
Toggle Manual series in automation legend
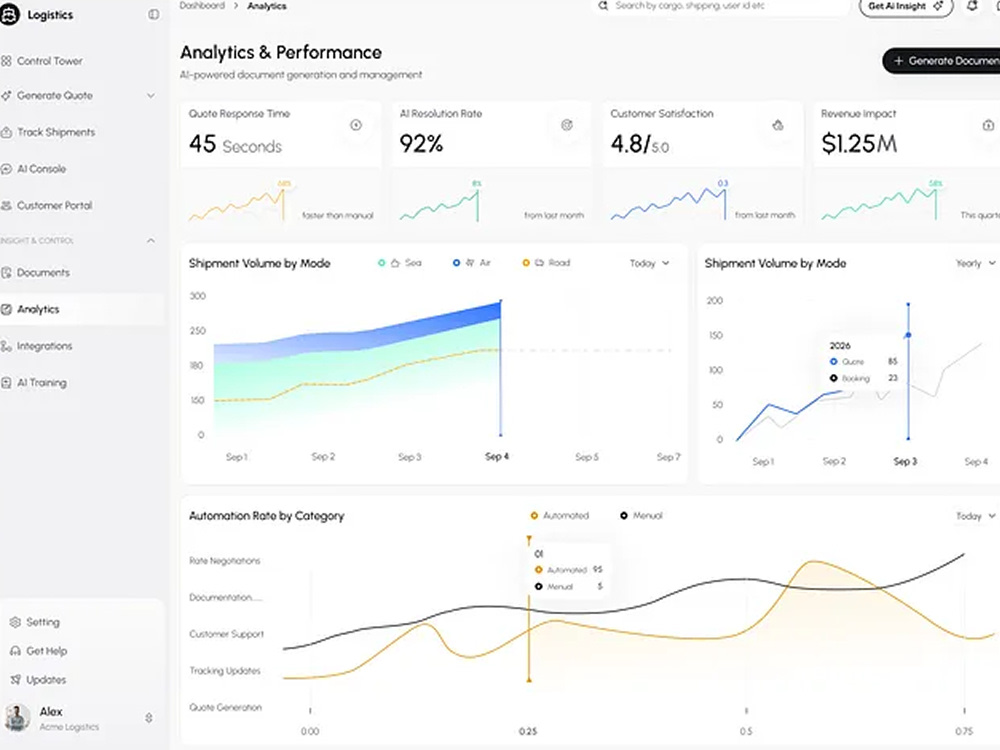[x=642, y=515]
